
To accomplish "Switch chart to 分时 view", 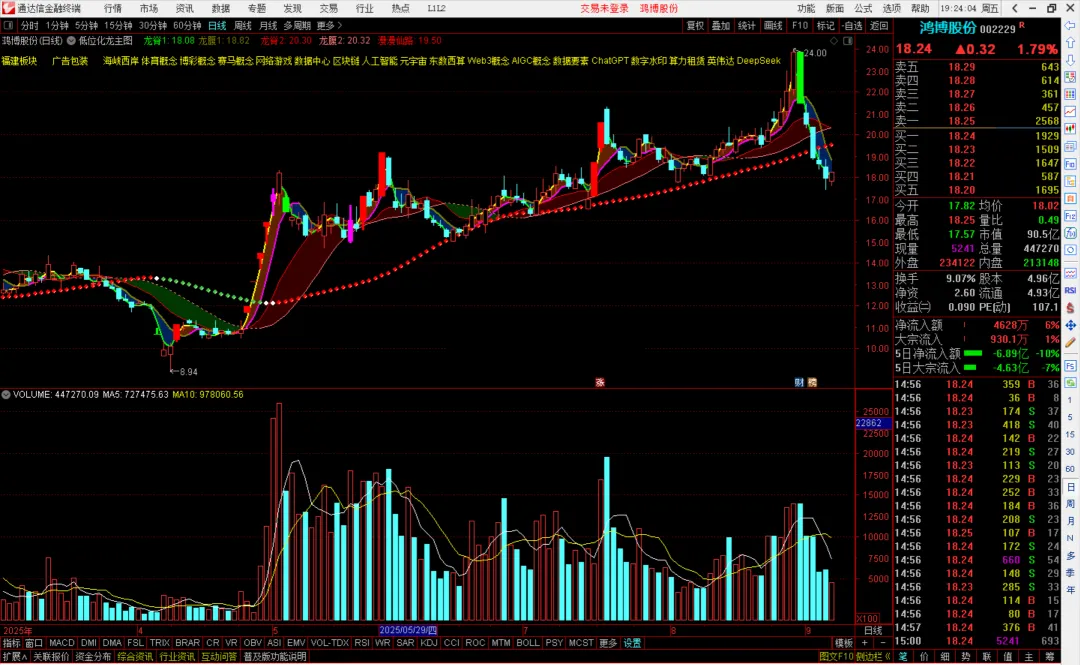I will point(29,25).
